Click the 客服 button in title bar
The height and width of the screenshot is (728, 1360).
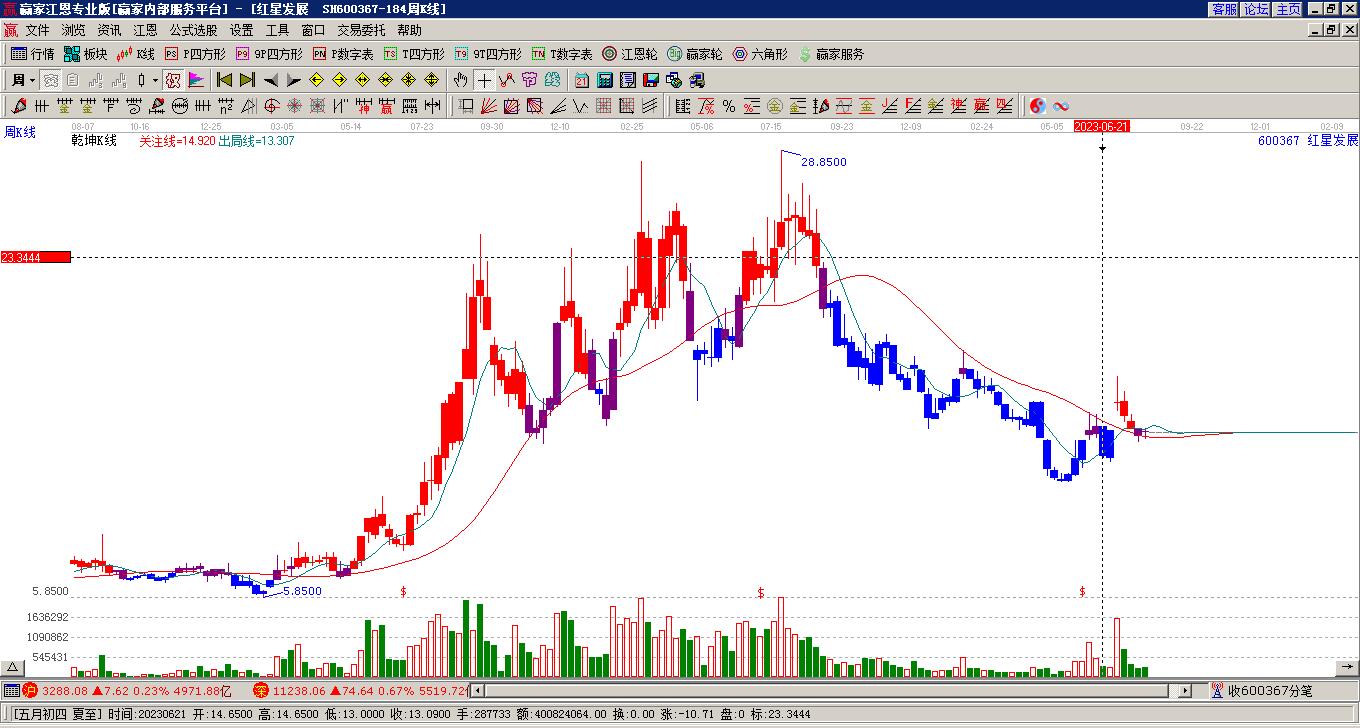(x=1224, y=9)
